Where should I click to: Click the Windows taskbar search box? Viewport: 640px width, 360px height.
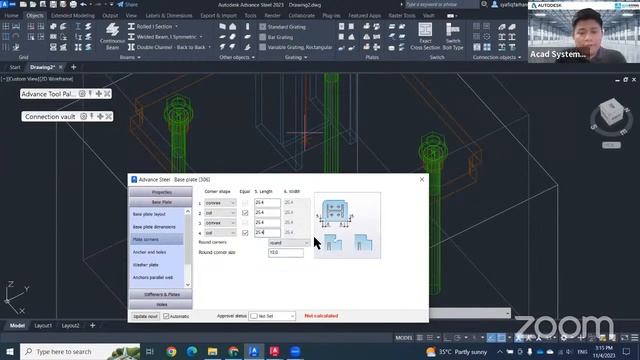pyautogui.click(x=80, y=351)
